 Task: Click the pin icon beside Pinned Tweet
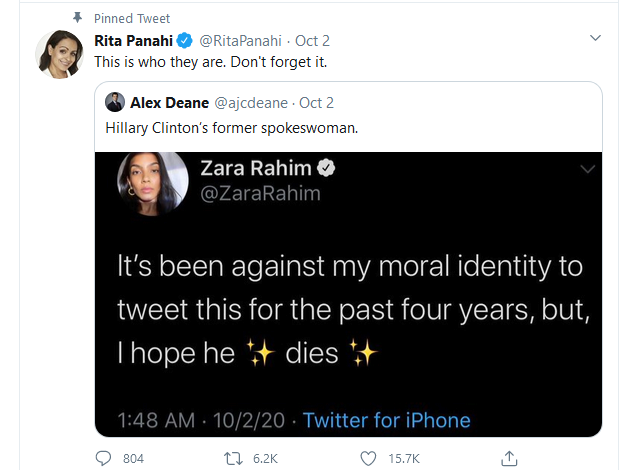(x=79, y=19)
